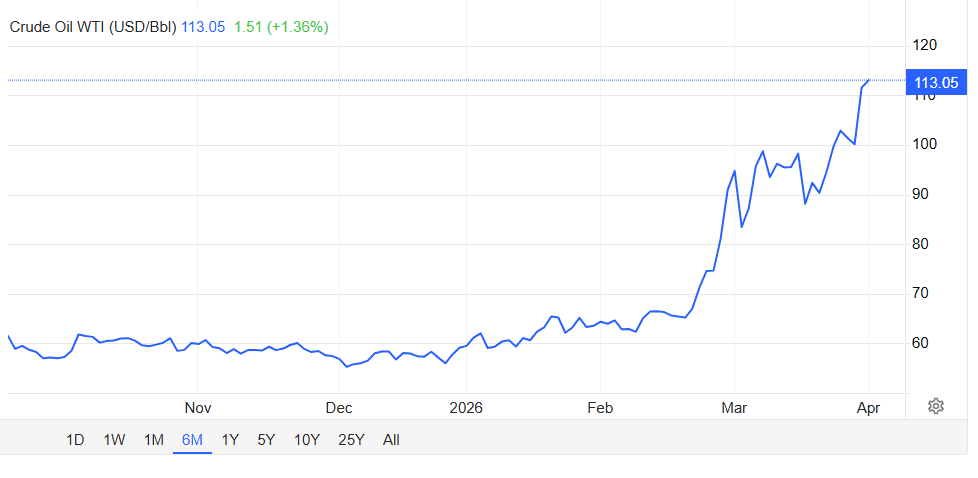Click the 113.05 current price badge
The height and width of the screenshot is (478, 978).
coord(936,83)
